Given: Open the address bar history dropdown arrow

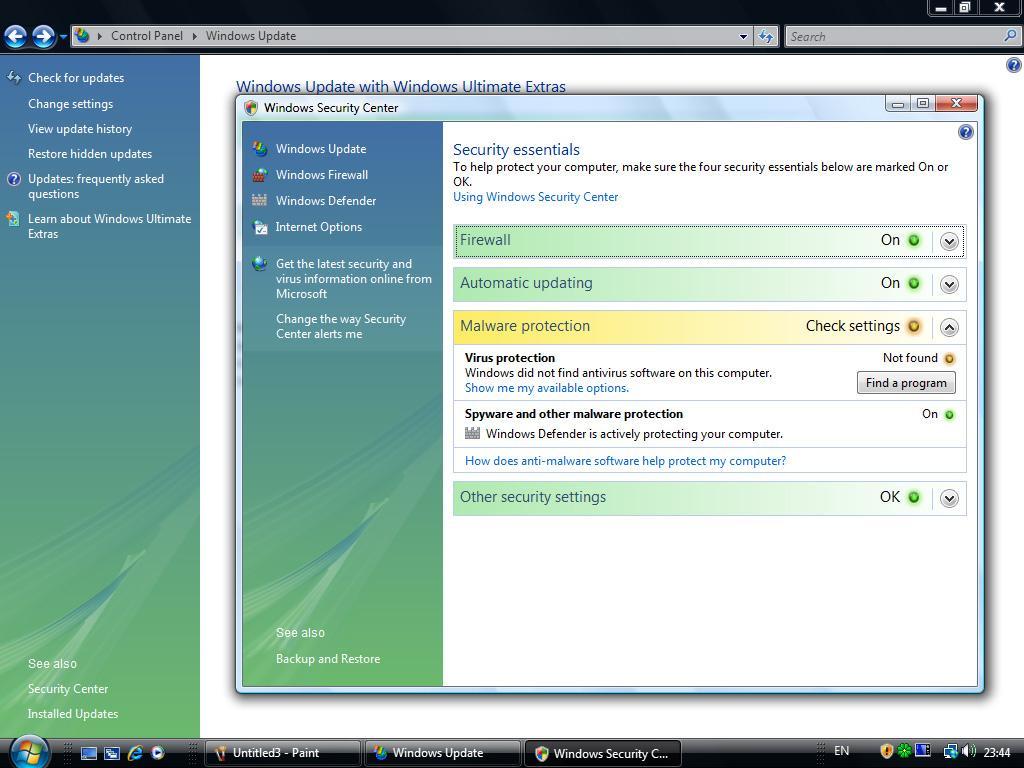Looking at the screenshot, I should pyautogui.click(x=743, y=37).
